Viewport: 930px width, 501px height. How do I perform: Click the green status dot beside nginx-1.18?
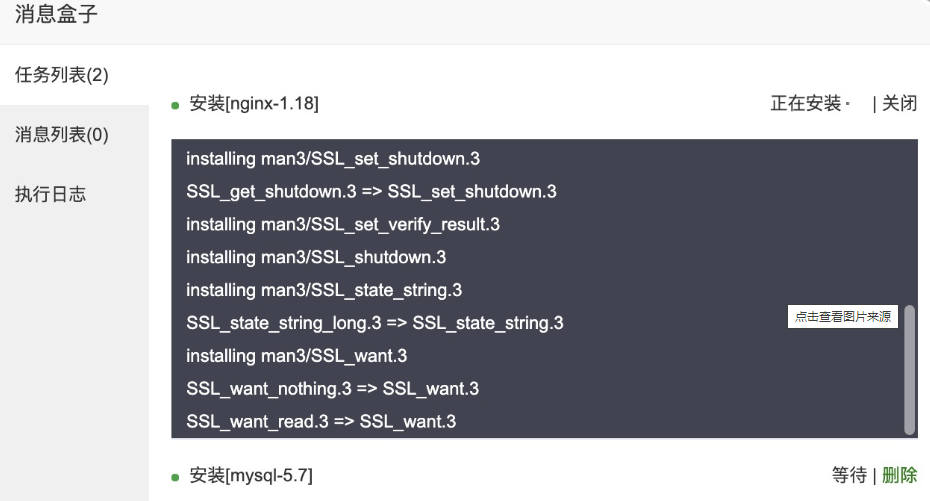tap(175, 104)
